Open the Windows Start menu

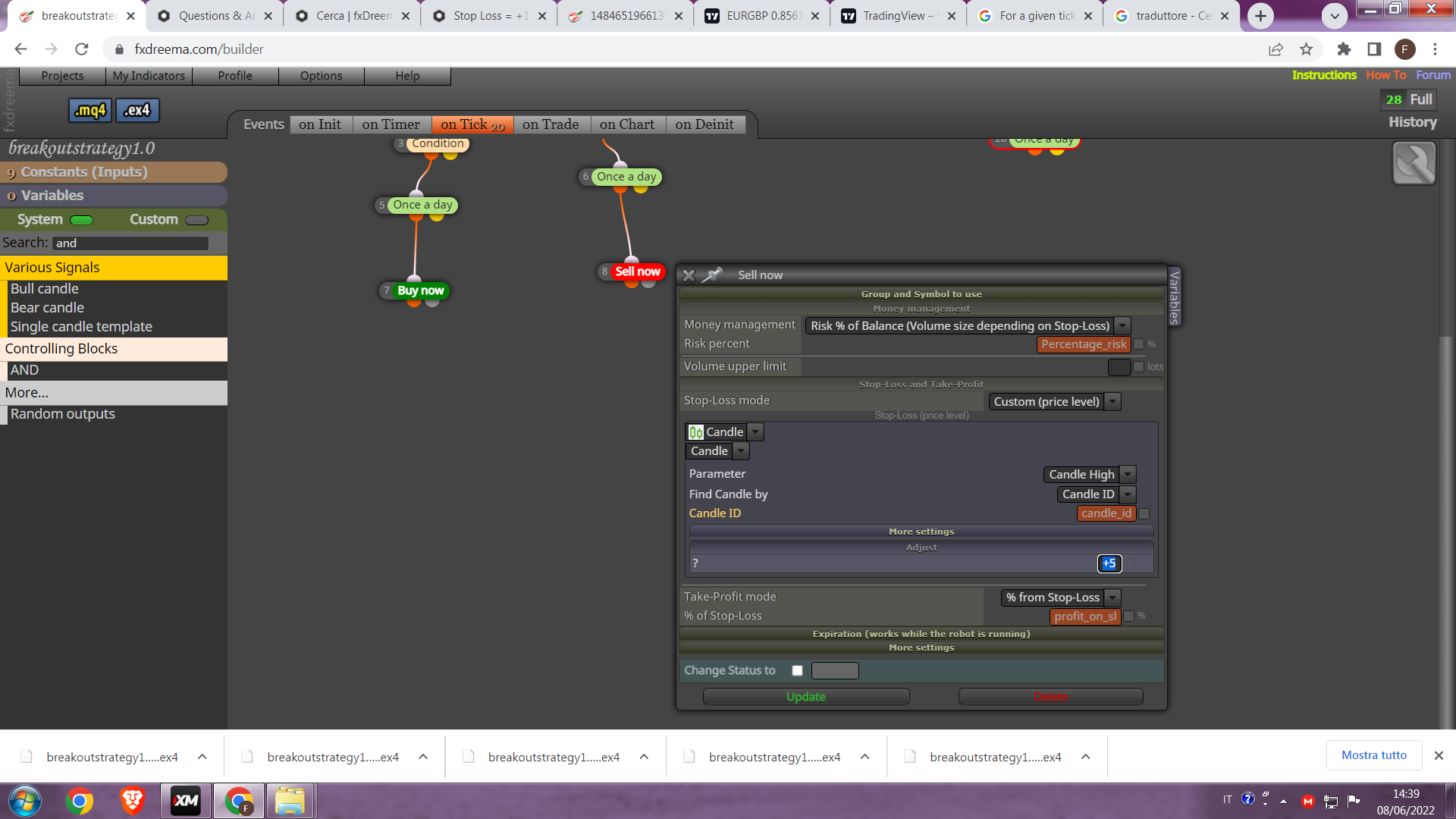pos(25,801)
